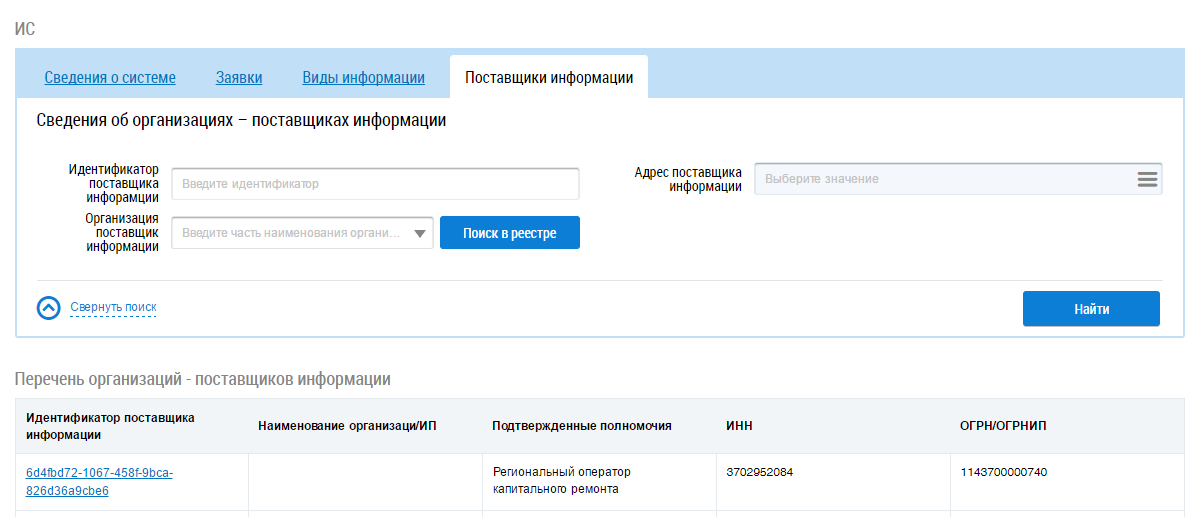Click the Свернуть поиск link
Image resolution: width=1194 pixels, height=517 pixels.
click(x=113, y=307)
